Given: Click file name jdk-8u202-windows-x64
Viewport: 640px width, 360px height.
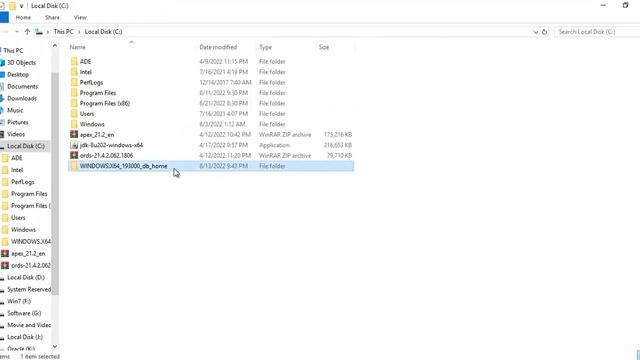Looking at the screenshot, I should click(x=111, y=145).
